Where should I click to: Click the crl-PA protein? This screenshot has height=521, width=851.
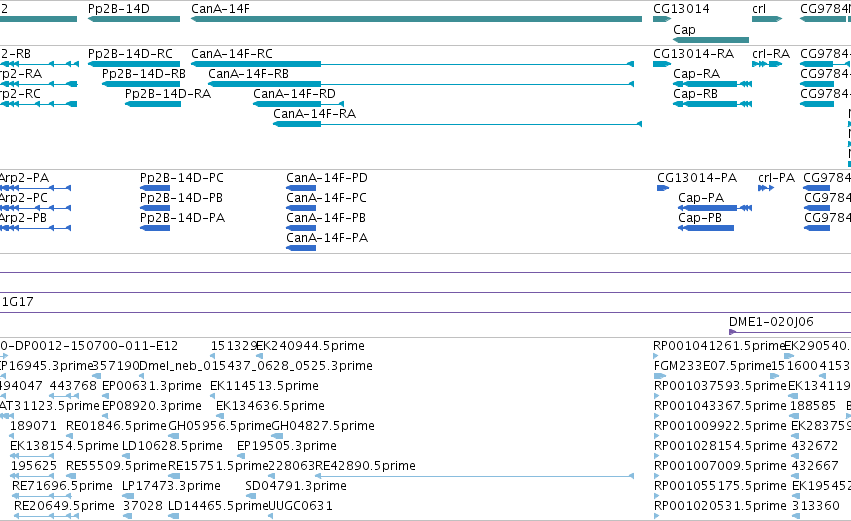pyautogui.click(x=766, y=188)
